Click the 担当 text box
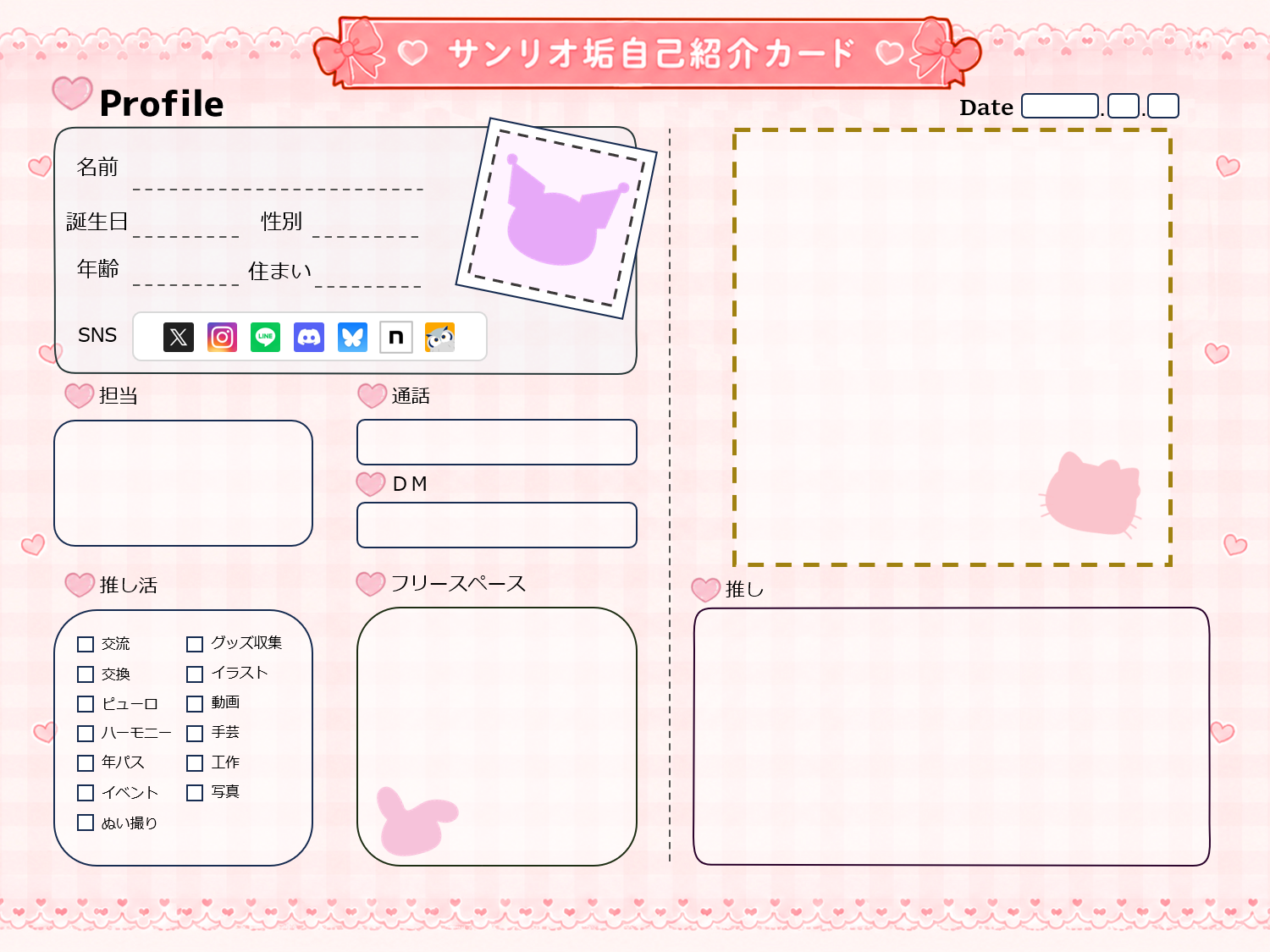1270x952 pixels. pyautogui.click(x=184, y=483)
